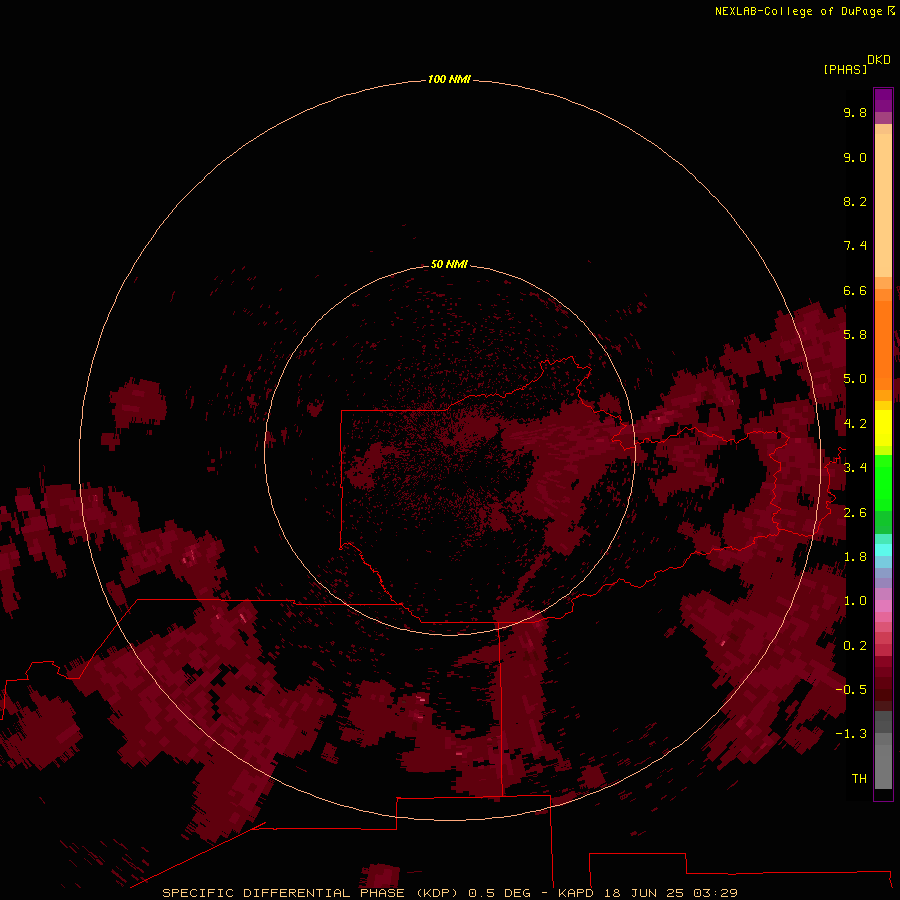The height and width of the screenshot is (900, 900).
Task: Click the 50 NMI range ring label
Action: pos(449,264)
